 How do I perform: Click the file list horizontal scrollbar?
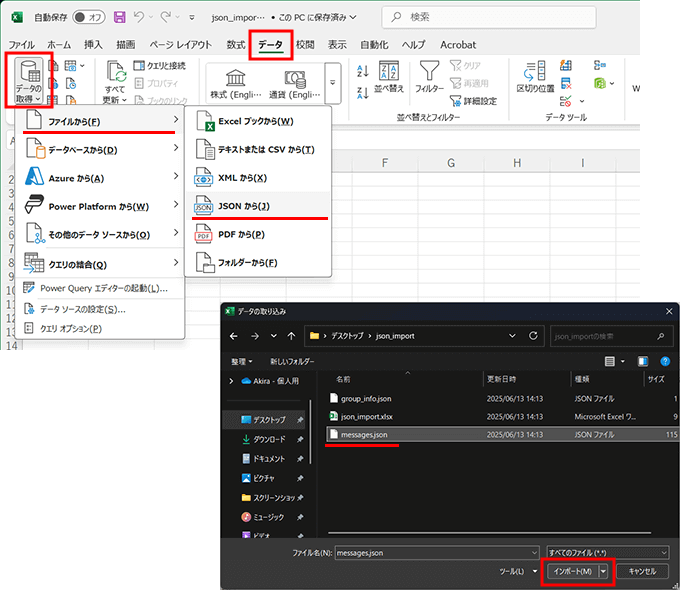[x=490, y=532]
